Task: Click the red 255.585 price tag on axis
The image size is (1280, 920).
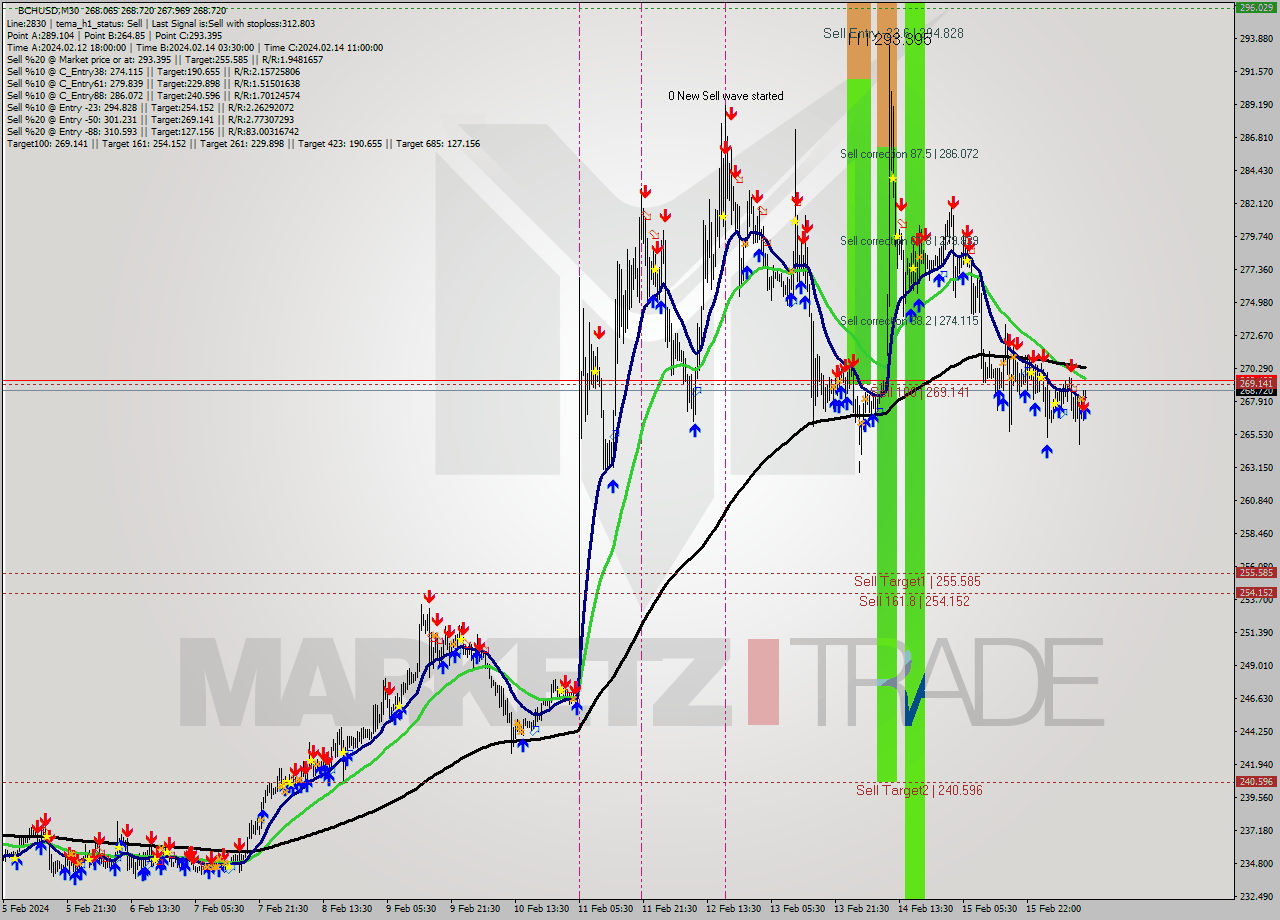Action: [x=1256, y=573]
